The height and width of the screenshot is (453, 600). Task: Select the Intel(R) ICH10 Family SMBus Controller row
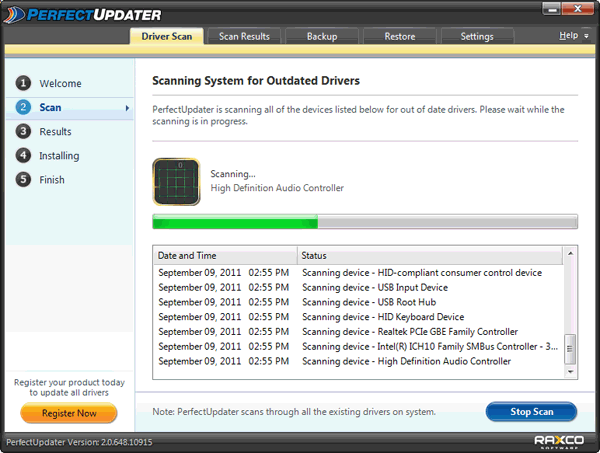(359, 347)
